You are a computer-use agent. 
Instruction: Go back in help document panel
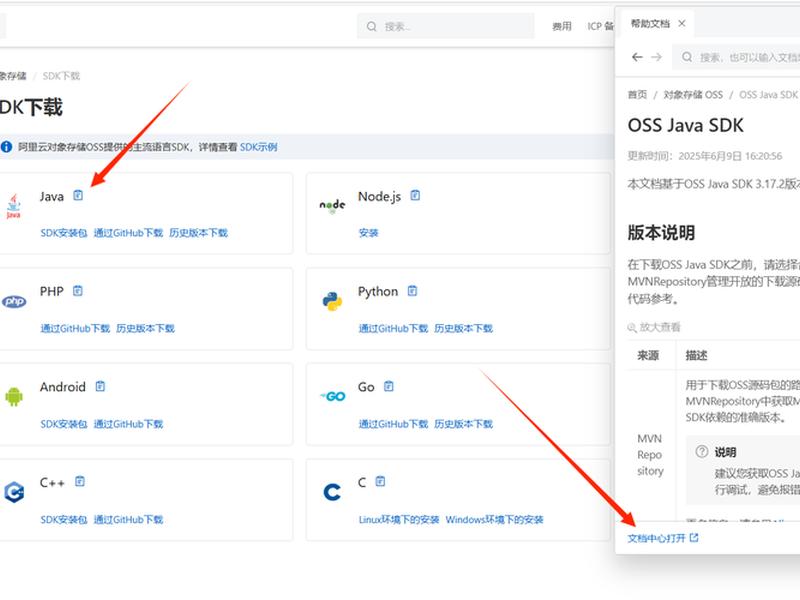tap(637, 57)
